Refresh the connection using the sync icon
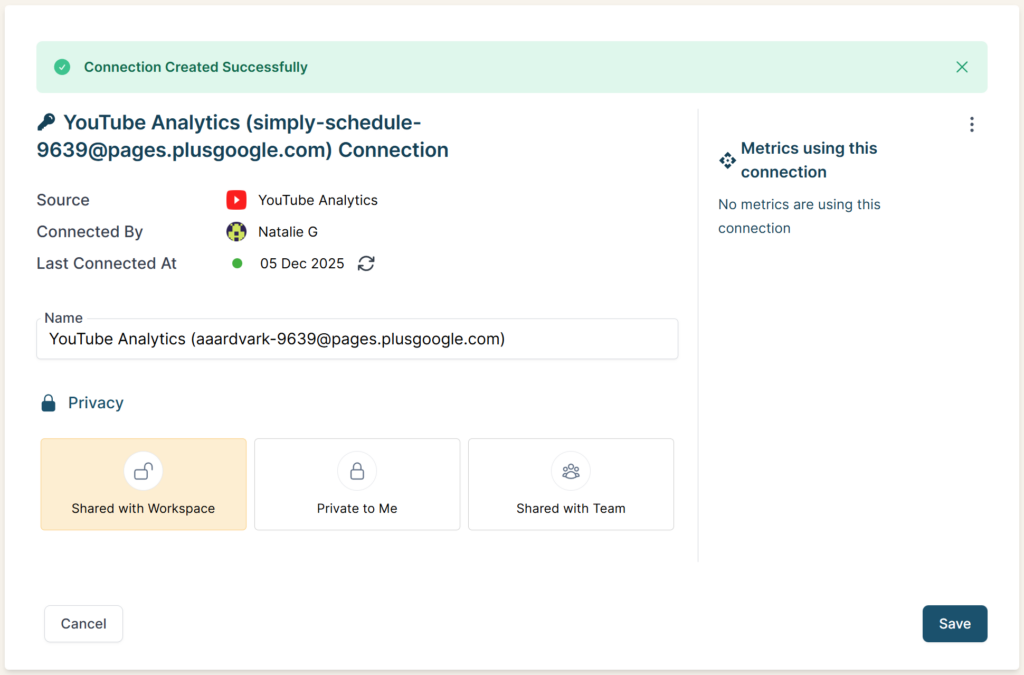 tap(366, 264)
